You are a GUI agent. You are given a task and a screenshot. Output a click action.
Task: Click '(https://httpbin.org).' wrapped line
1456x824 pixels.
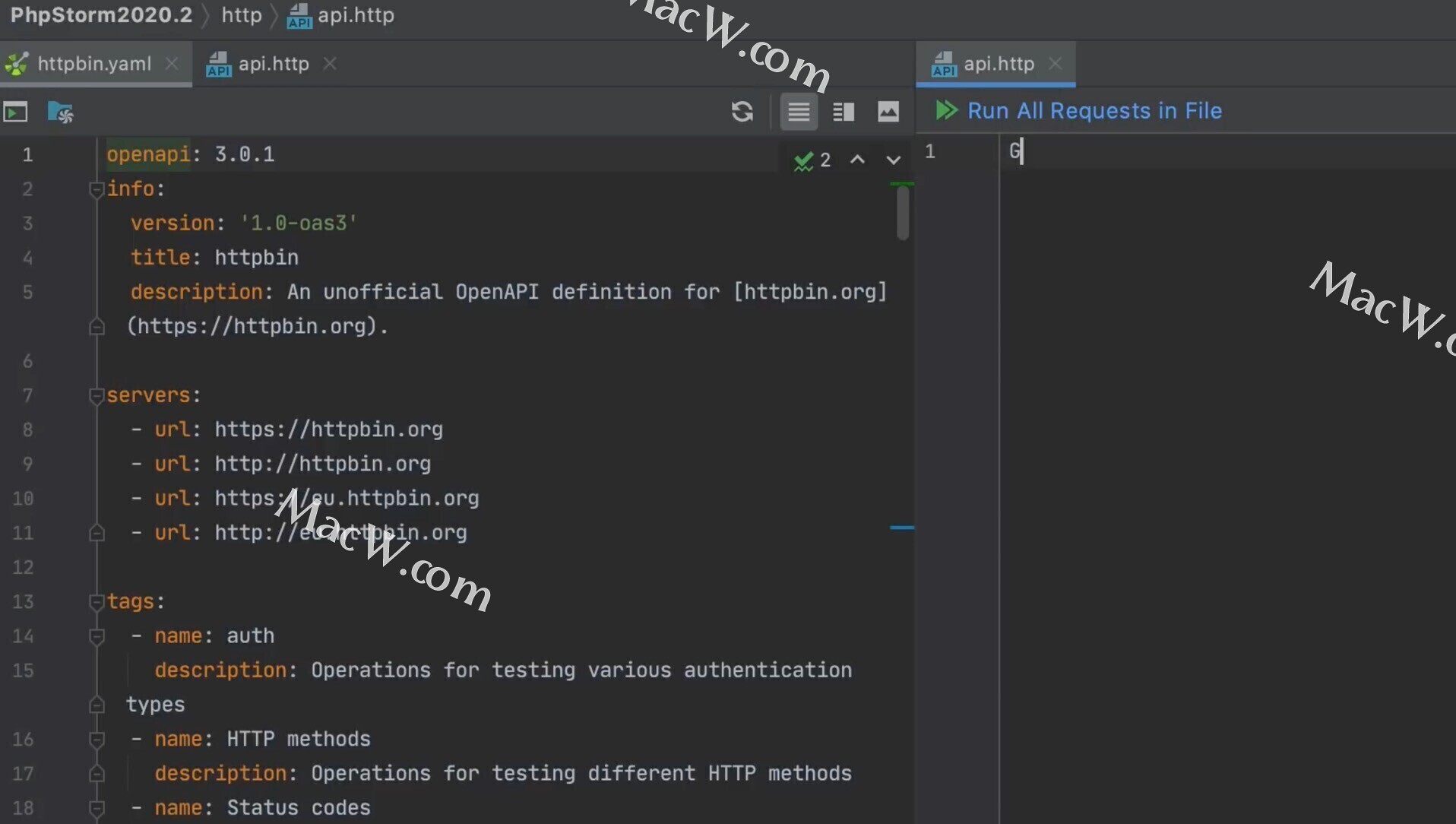coord(257,326)
